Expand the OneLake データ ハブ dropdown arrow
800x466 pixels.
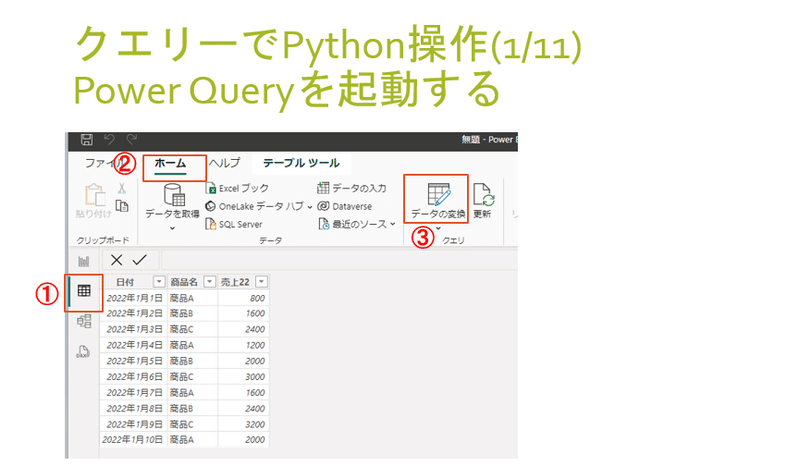pyautogui.click(x=310, y=207)
